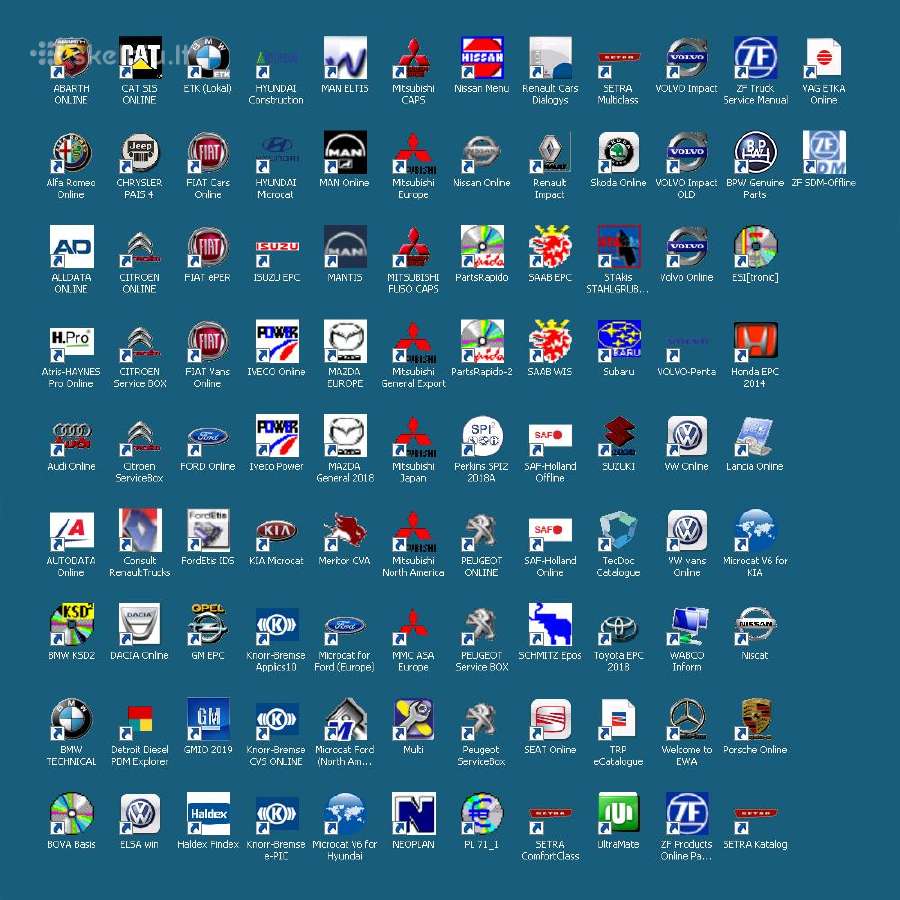Open WABCO Inform shortcut
900x900 pixels.
point(687,624)
